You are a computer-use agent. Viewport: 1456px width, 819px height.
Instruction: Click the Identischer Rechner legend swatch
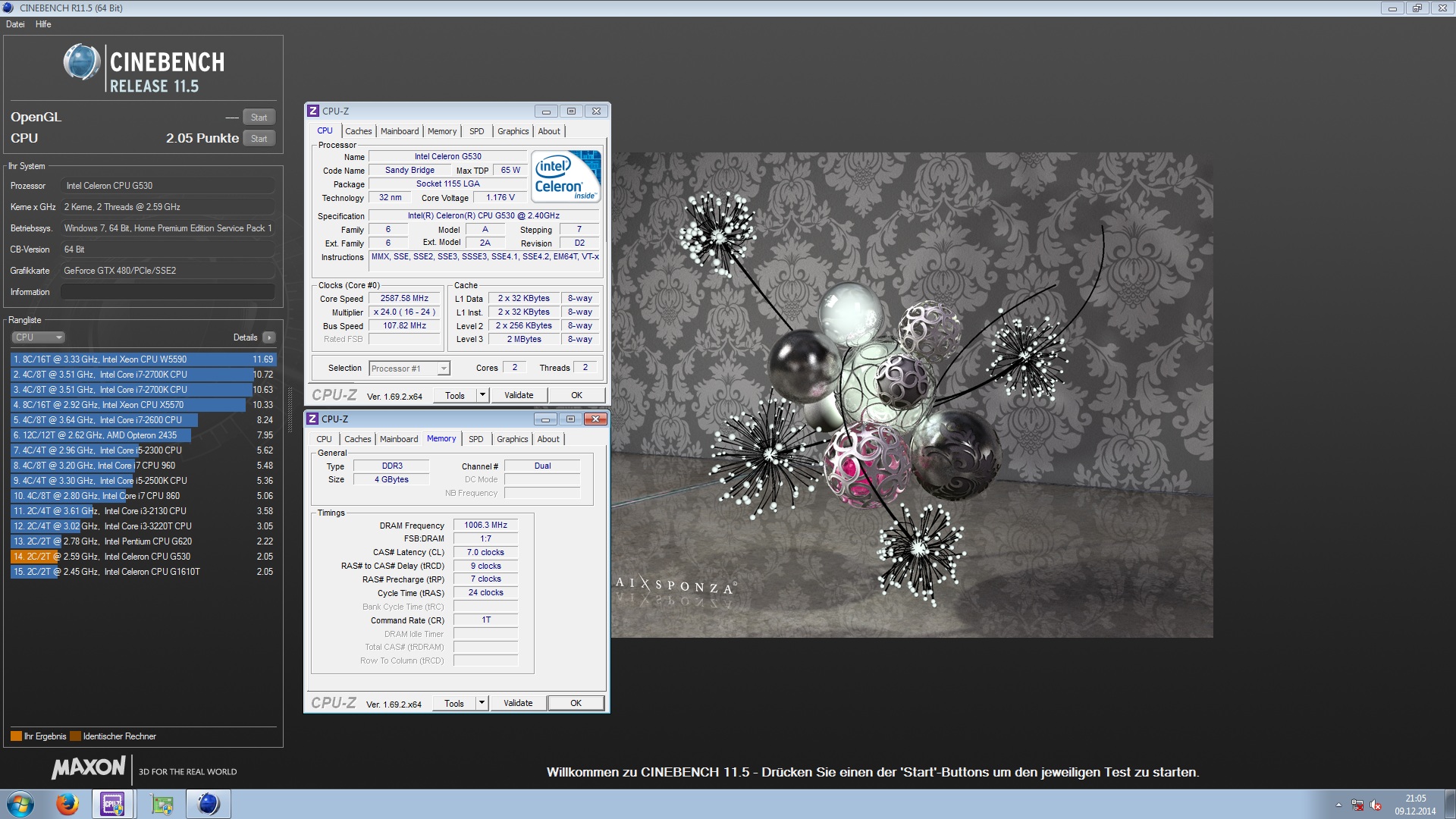click(x=75, y=736)
